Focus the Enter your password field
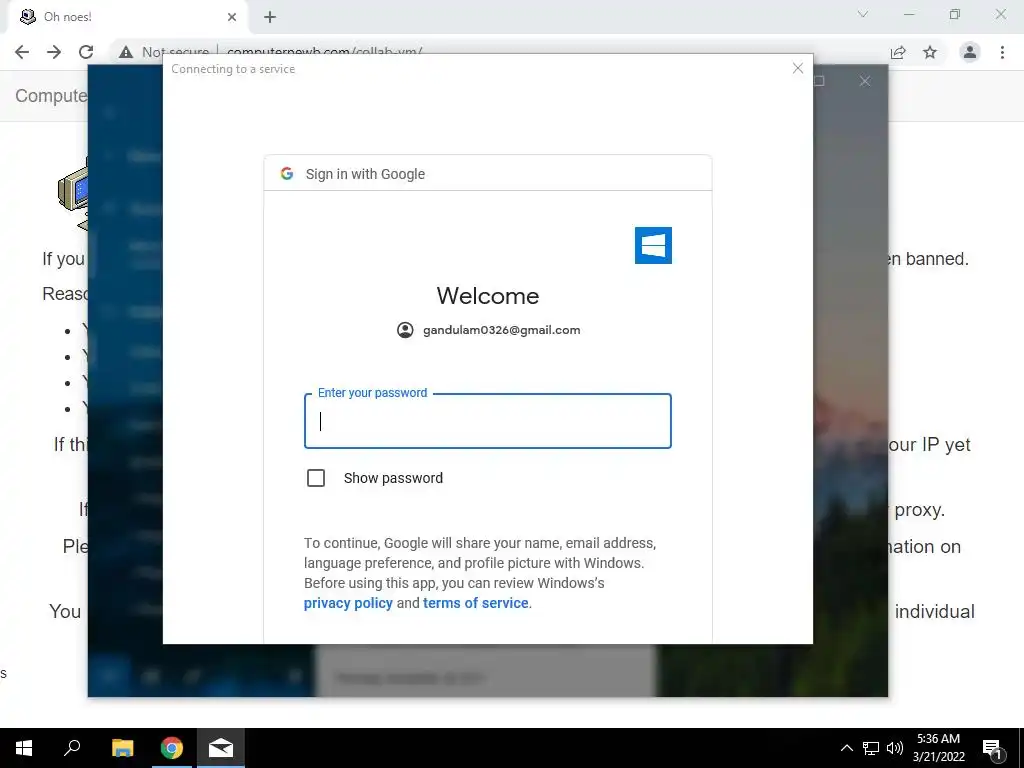Viewport: 1024px width, 768px height. pyautogui.click(x=488, y=421)
